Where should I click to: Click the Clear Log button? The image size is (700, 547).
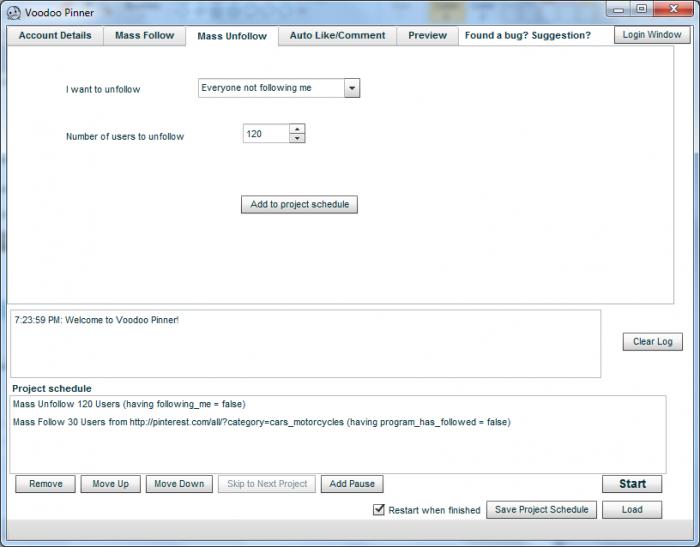point(653,342)
